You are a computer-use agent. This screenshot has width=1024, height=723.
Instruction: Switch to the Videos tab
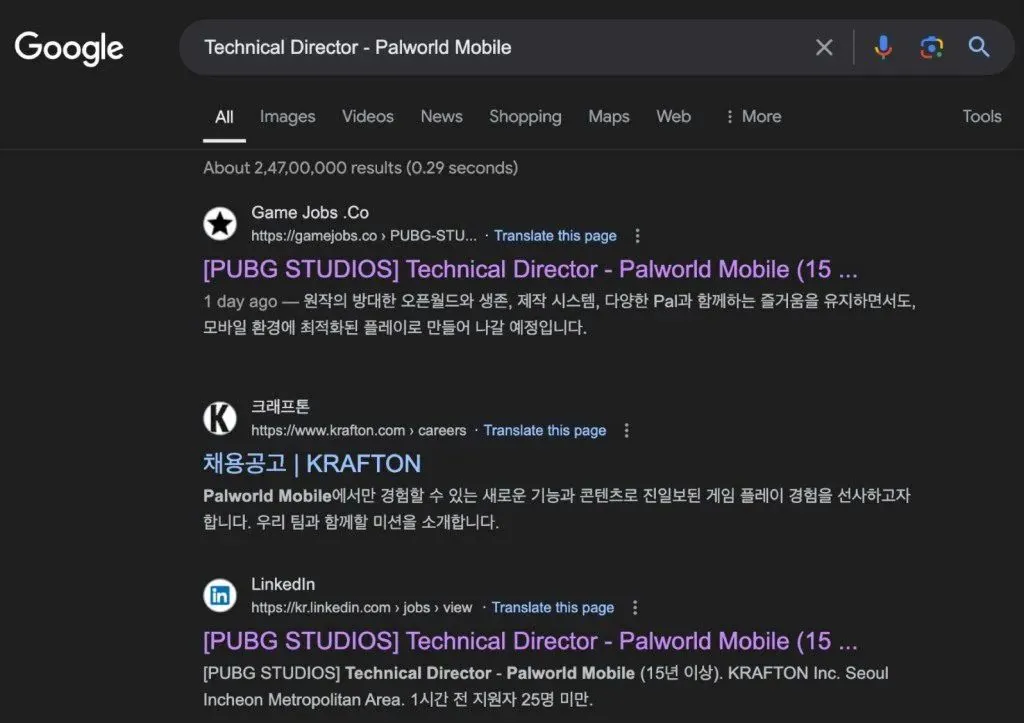368,116
